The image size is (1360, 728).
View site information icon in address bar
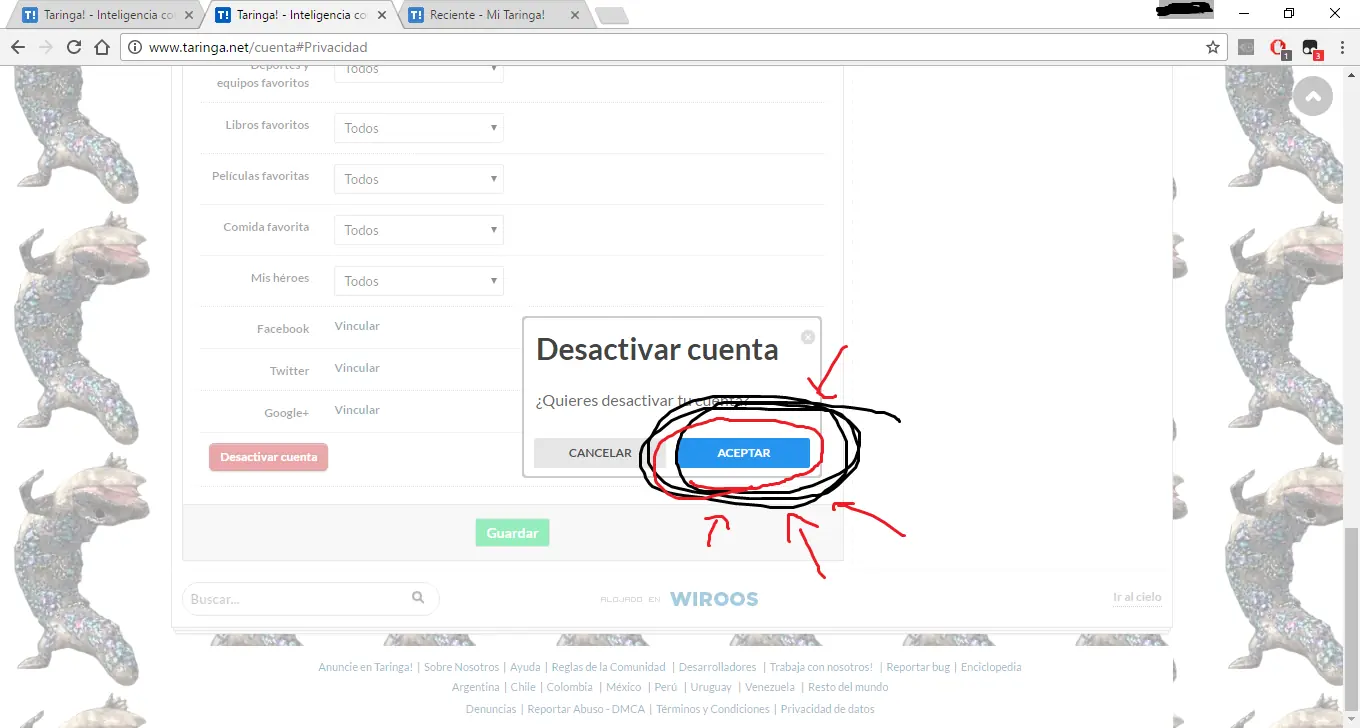coord(134,47)
